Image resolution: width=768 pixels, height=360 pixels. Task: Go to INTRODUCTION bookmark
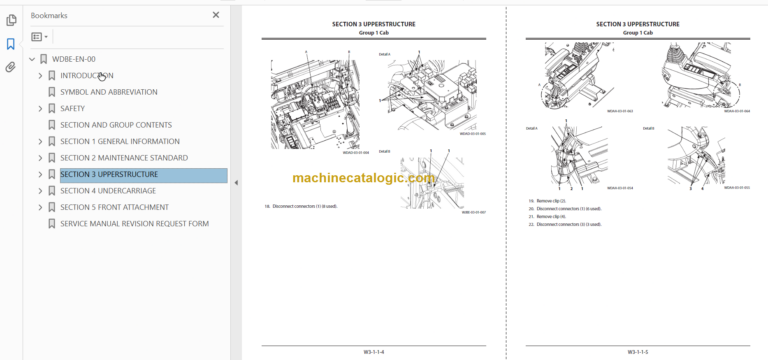pyautogui.click(x=87, y=76)
